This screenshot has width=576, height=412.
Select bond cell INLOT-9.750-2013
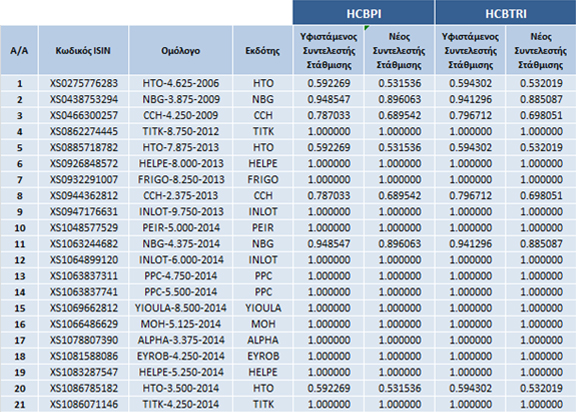180,212
